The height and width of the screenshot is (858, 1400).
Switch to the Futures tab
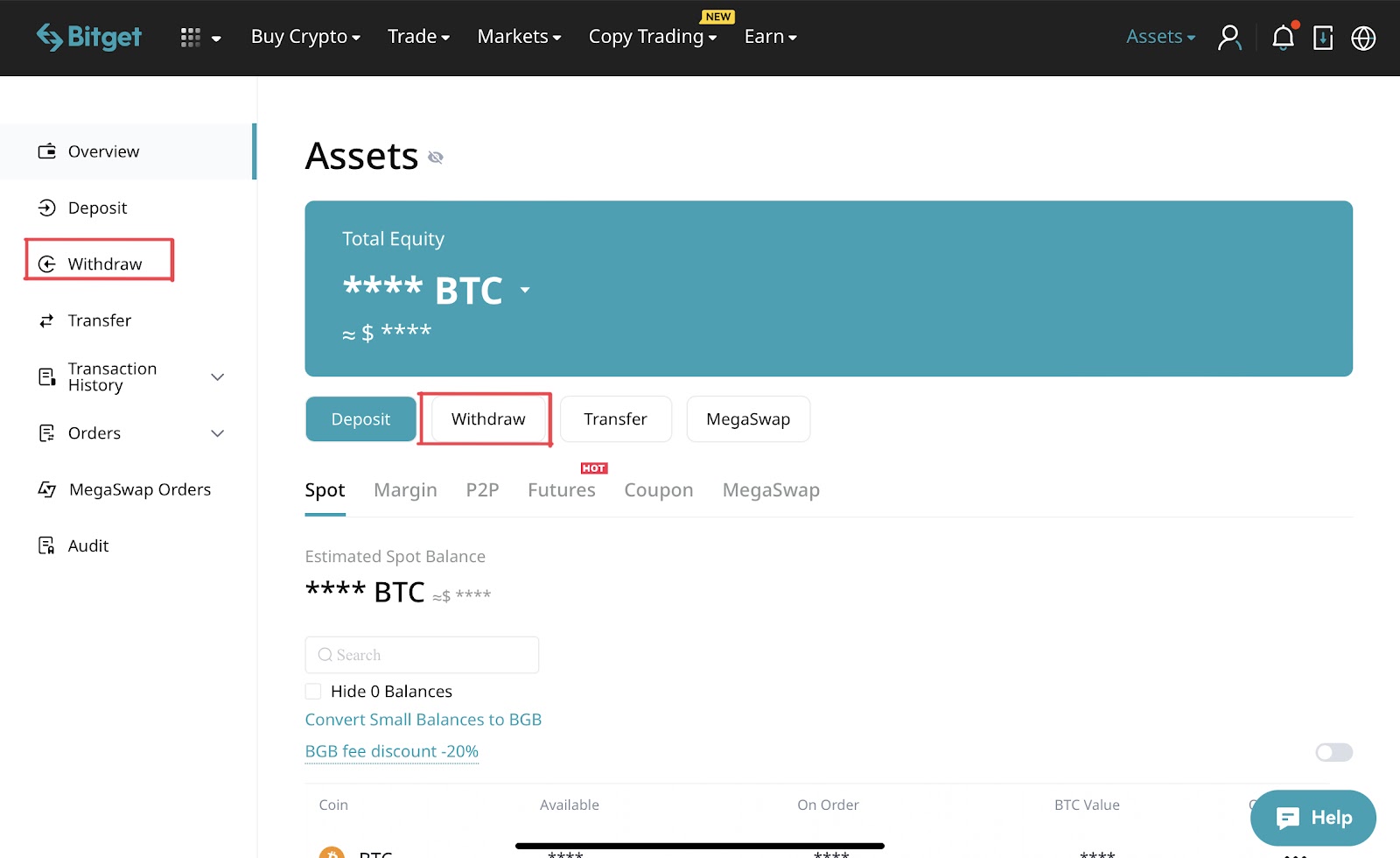(x=561, y=489)
